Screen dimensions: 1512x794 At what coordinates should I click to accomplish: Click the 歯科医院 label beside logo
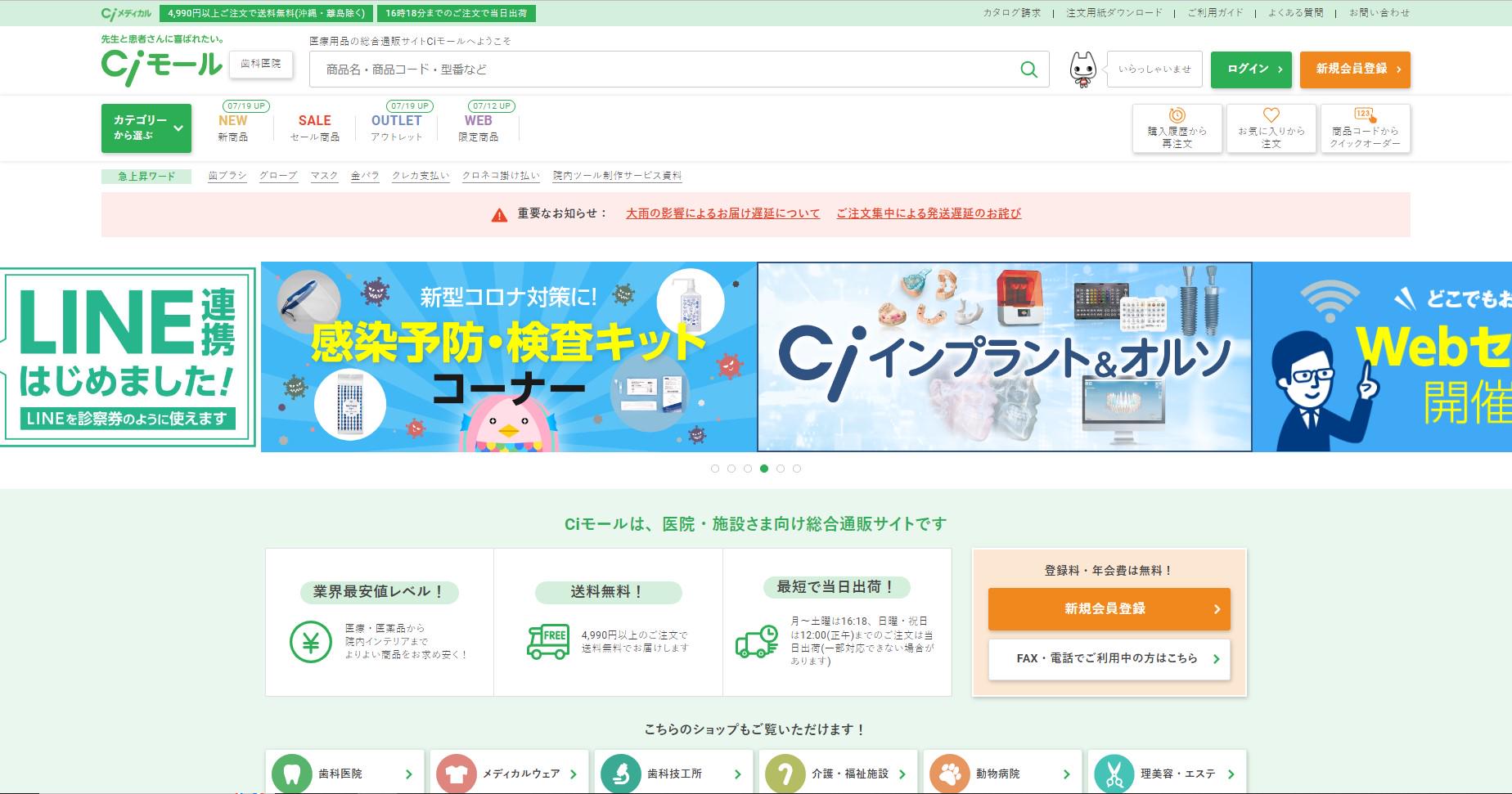(x=261, y=64)
